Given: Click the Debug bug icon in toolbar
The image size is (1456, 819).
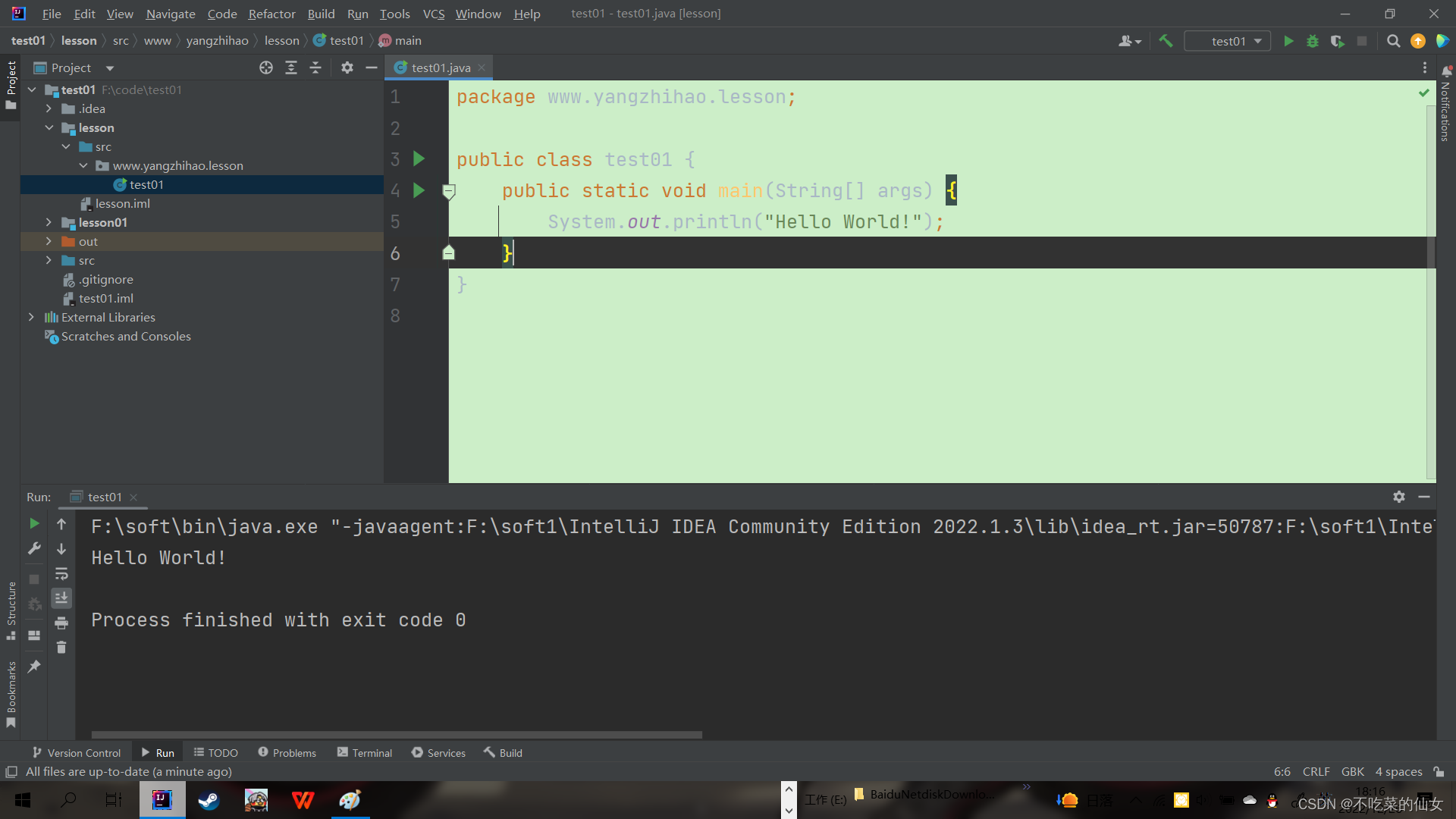Looking at the screenshot, I should (x=1313, y=41).
